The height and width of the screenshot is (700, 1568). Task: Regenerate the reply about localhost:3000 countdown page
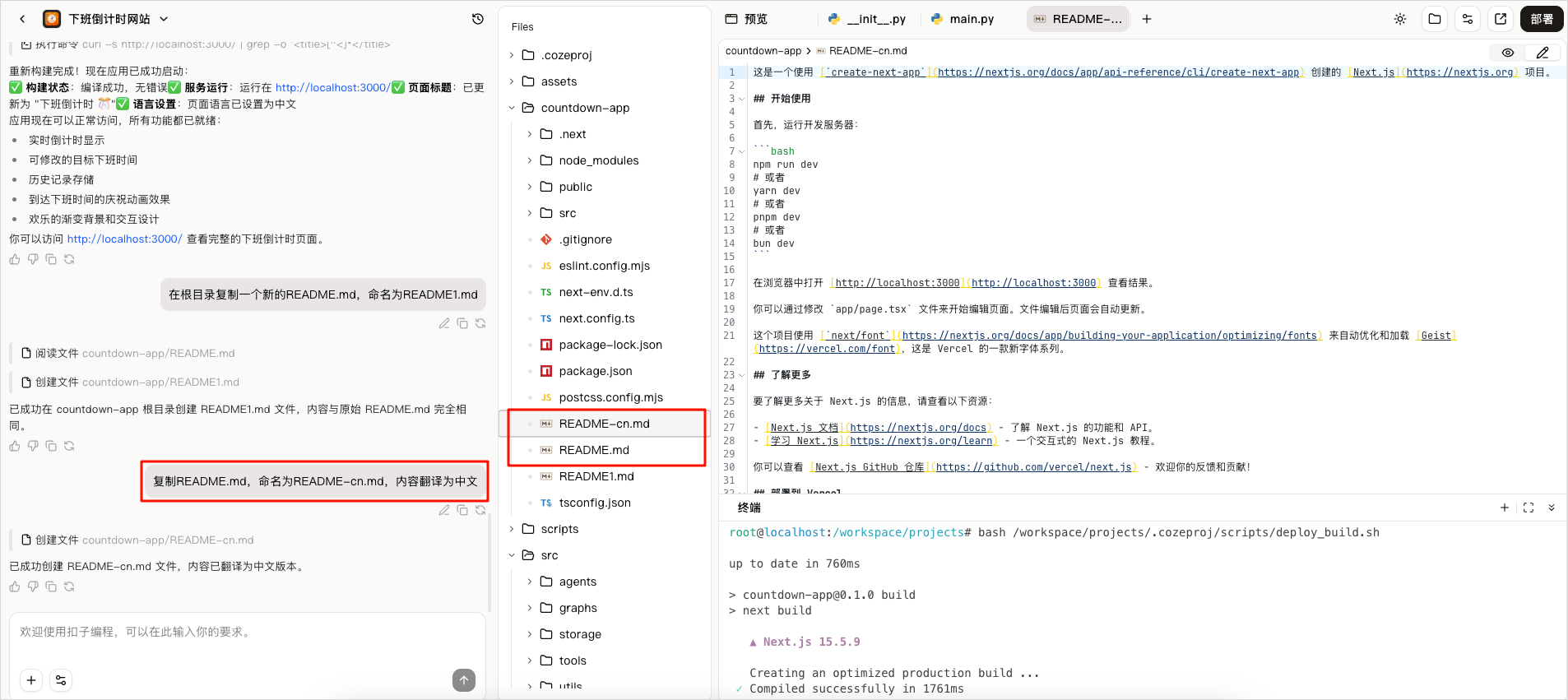point(69,259)
